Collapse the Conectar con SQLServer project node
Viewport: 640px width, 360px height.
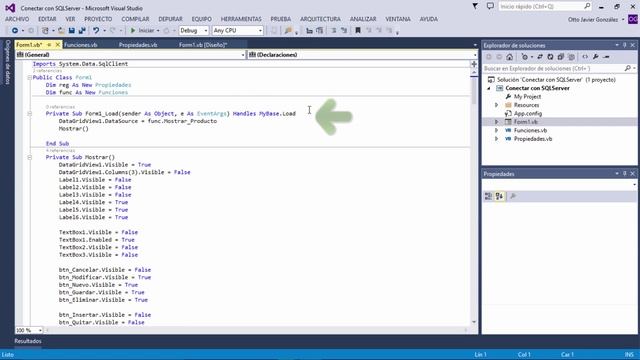(x=489, y=89)
